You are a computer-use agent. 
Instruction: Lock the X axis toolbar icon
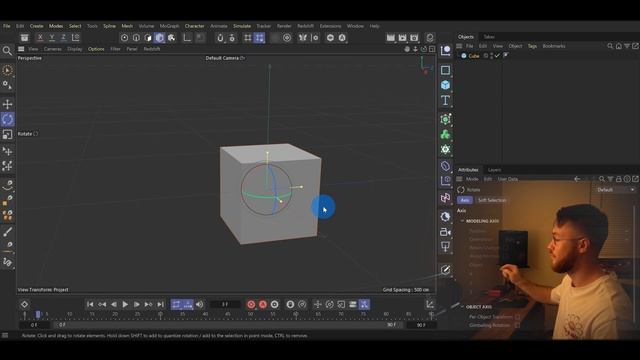(x=40, y=38)
